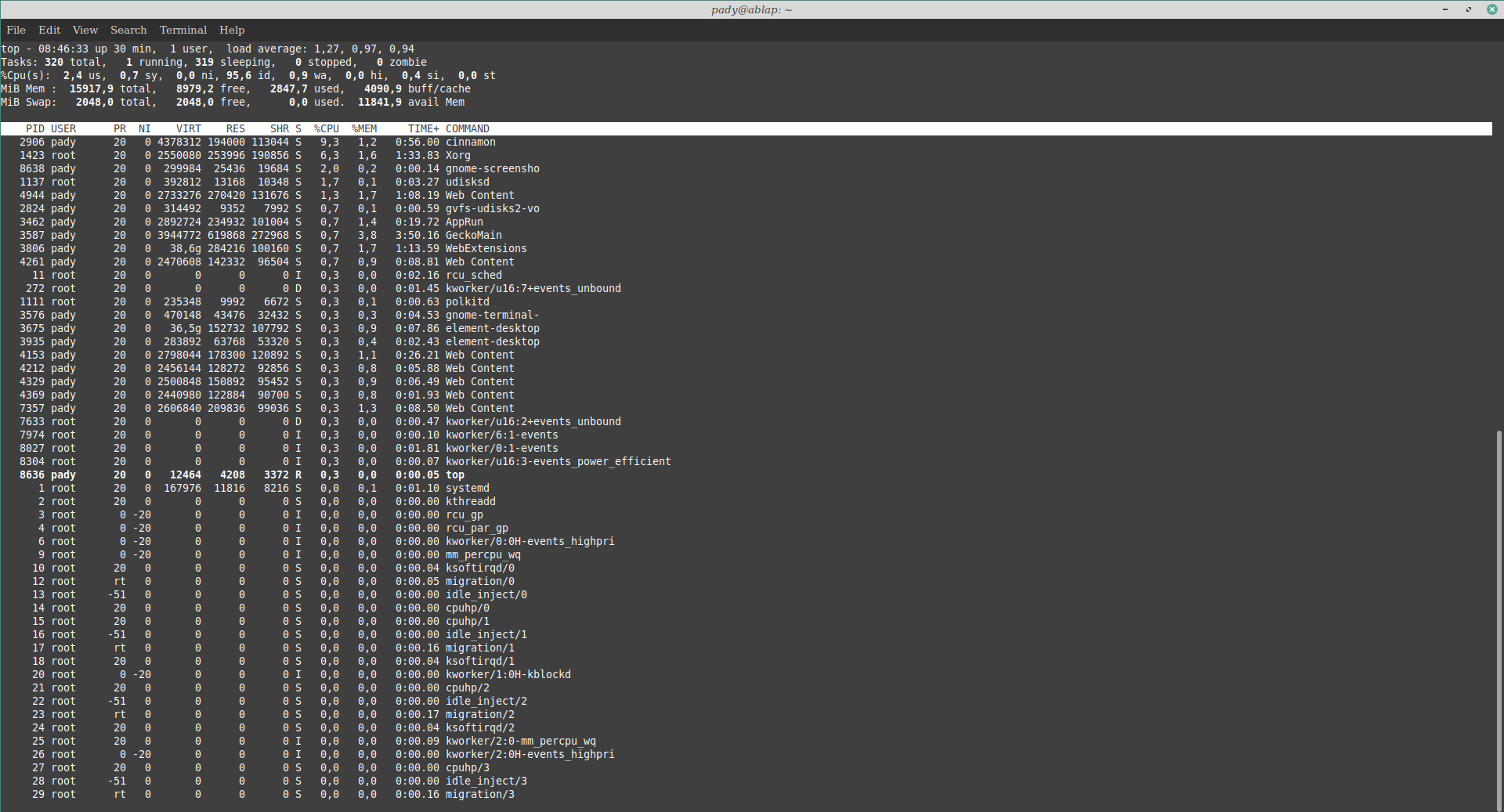Click kworker/u16:7+events_unbound command

(x=533, y=288)
